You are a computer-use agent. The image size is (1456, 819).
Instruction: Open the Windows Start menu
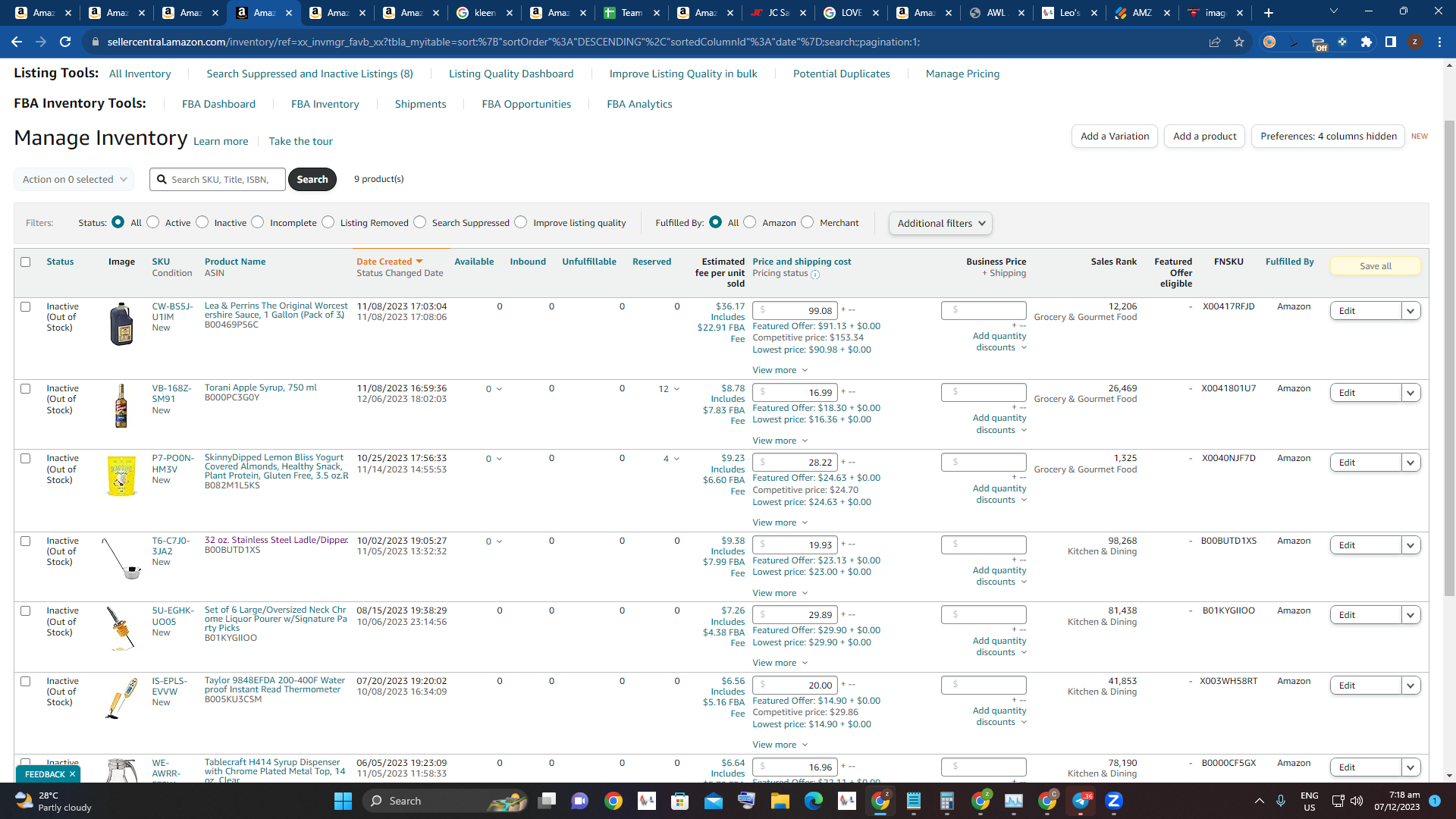click(343, 801)
